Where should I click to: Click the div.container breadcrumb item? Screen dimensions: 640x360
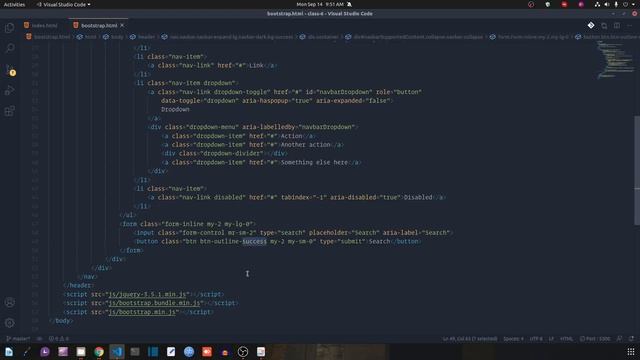(319, 37)
